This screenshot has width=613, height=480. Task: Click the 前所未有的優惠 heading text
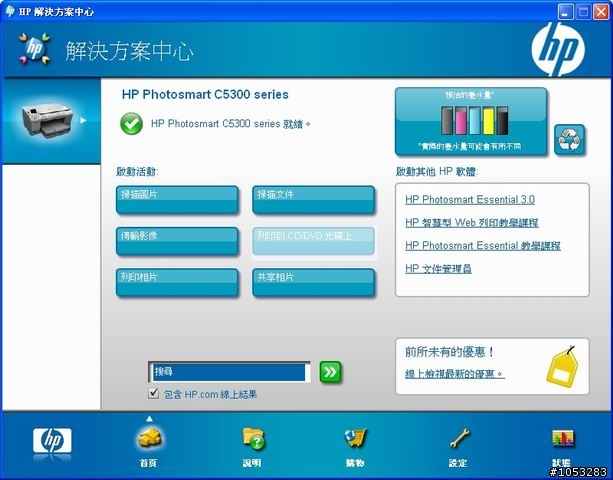(449, 352)
